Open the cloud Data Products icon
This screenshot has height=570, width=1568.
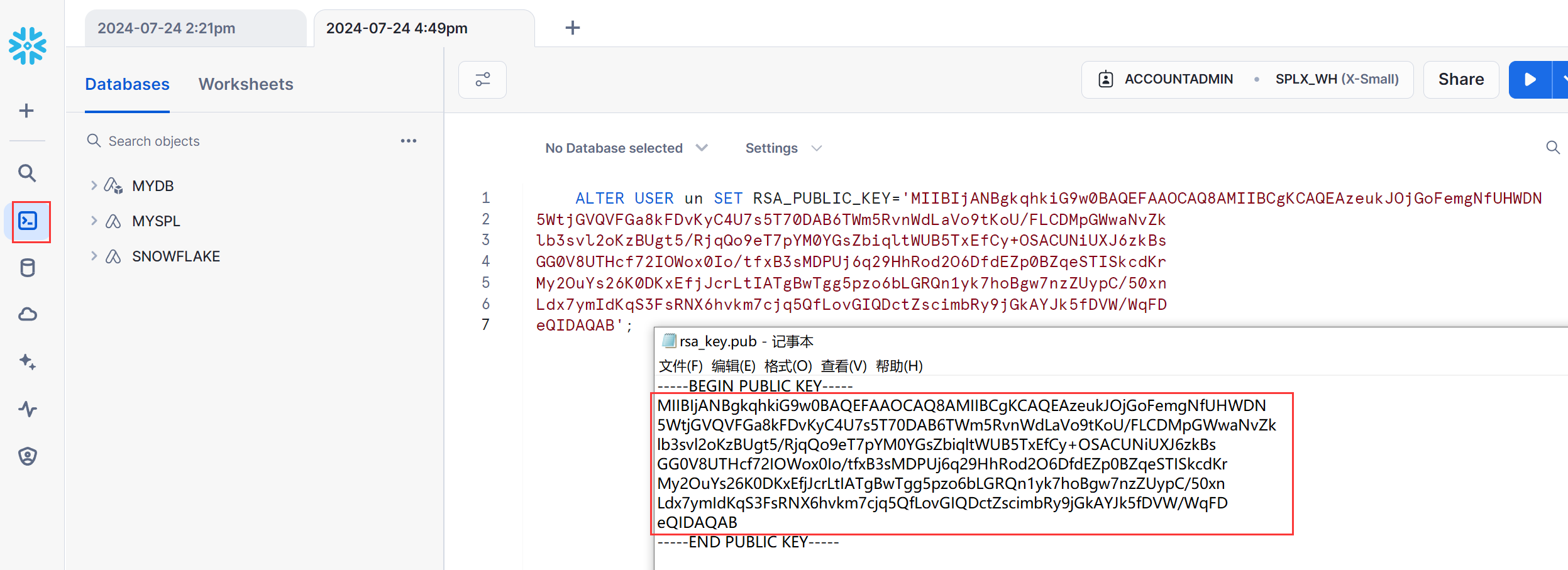pos(28,314)
